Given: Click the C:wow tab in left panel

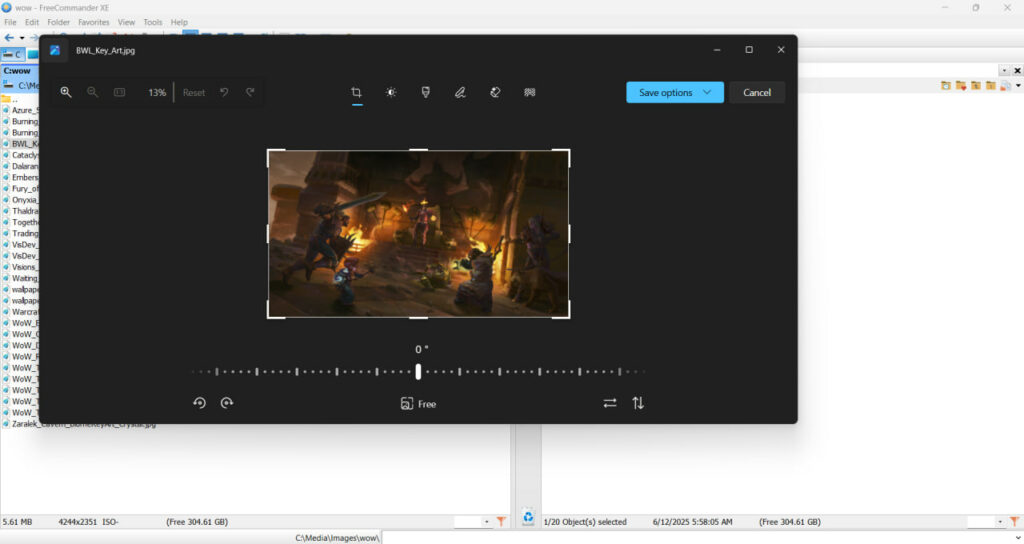Looking at the screenshot, I should point(18,71).
